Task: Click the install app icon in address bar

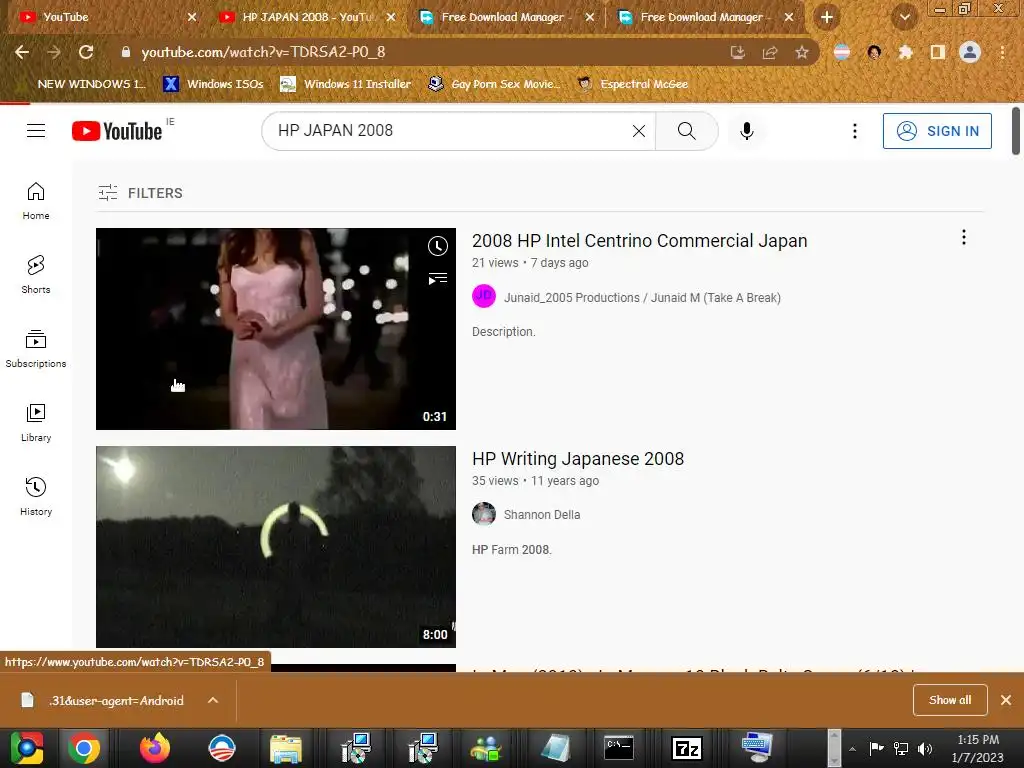Action: (738, 52)
